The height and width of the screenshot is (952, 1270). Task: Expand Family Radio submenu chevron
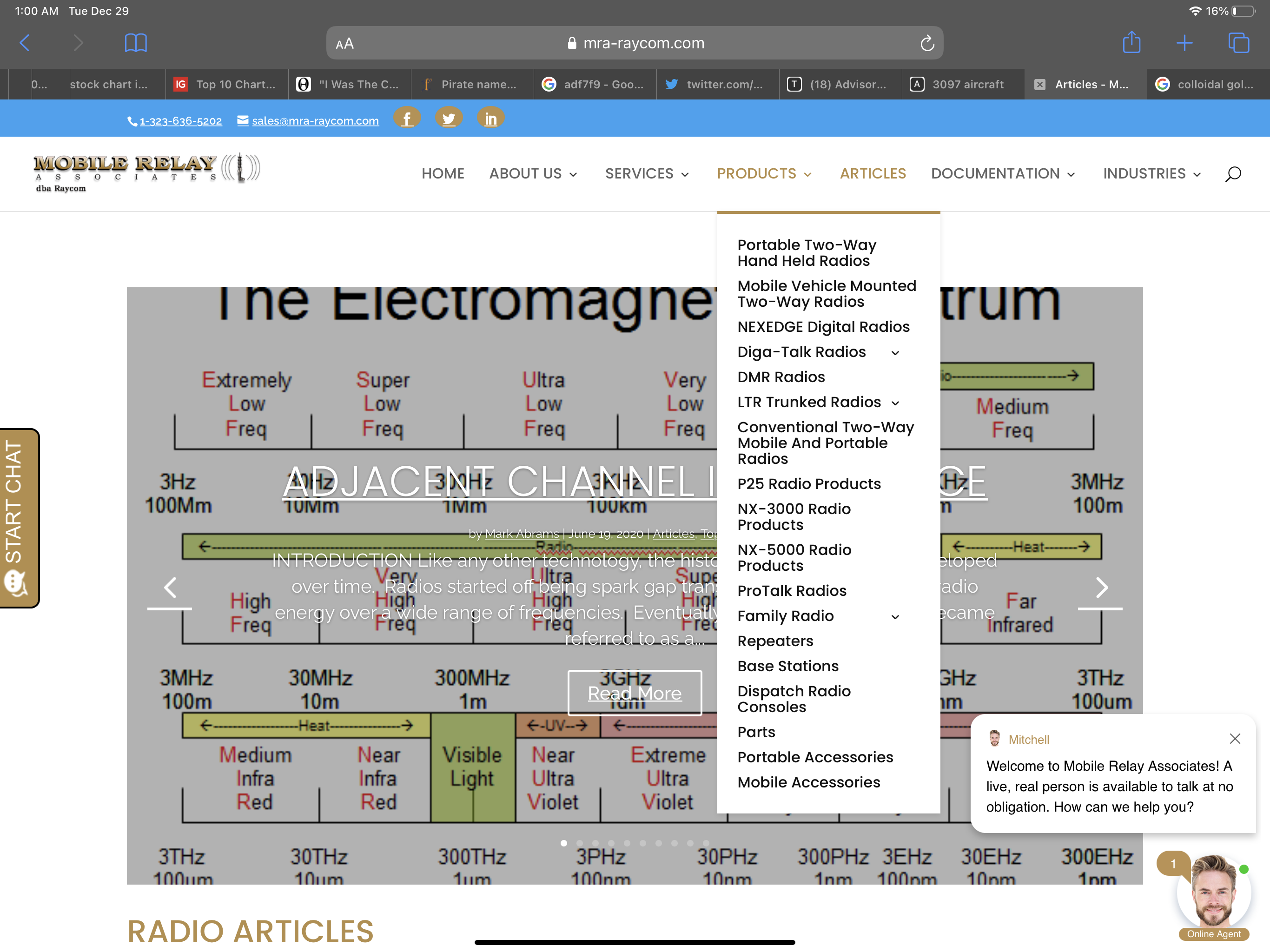coord(894,617)
